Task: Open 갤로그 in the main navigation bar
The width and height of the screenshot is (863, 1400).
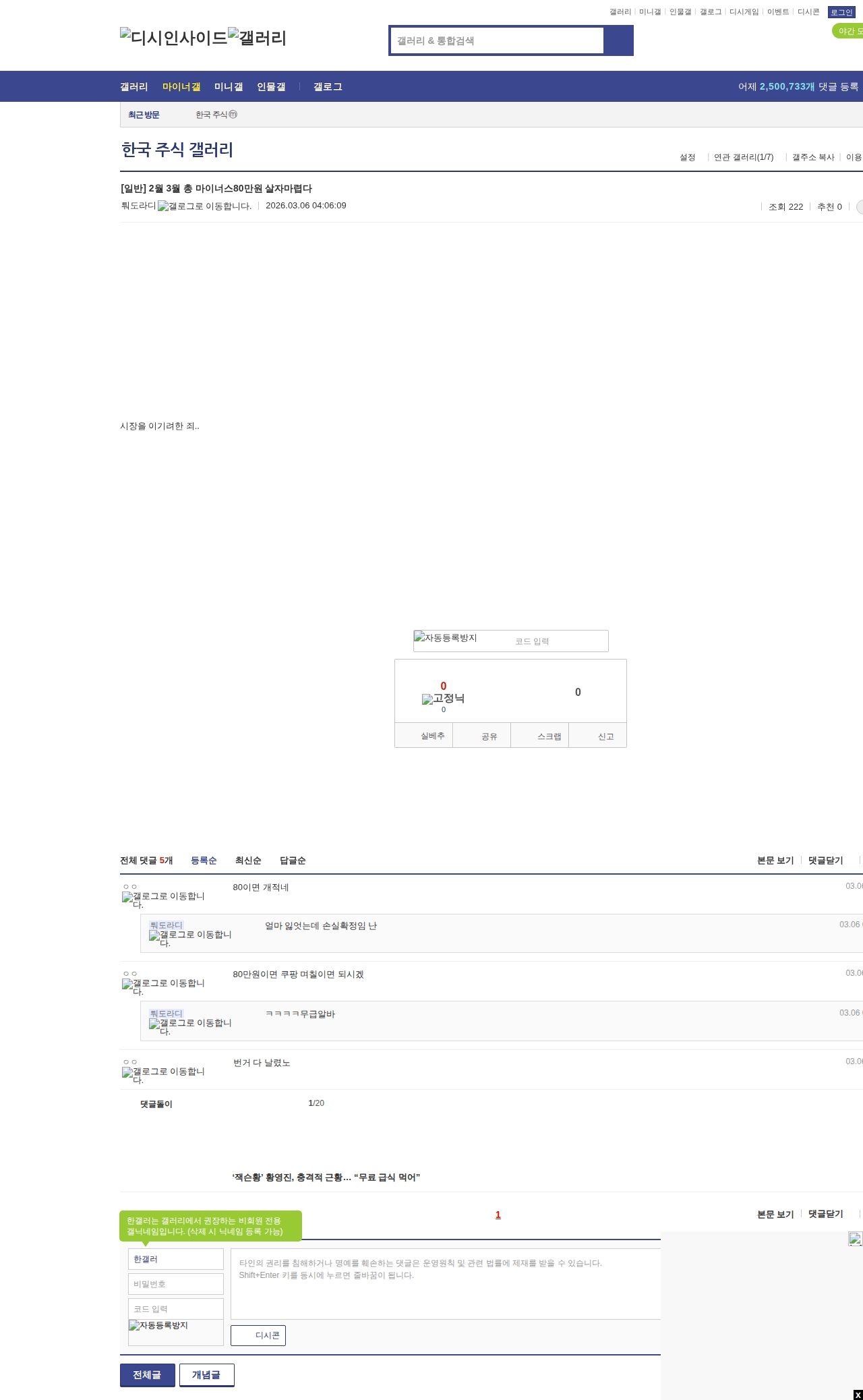Action: (x=328, y=86)
